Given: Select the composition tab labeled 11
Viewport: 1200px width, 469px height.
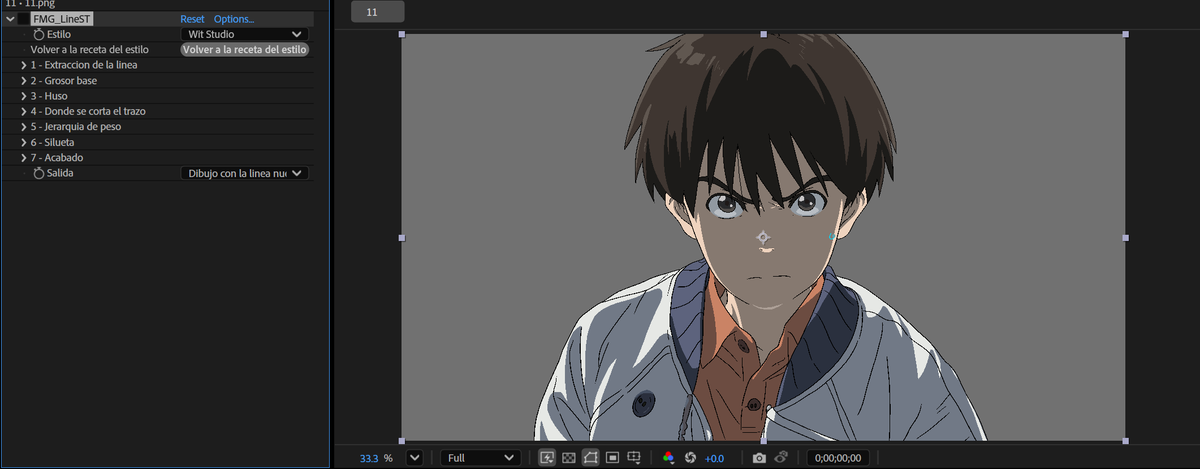Looking at the screenshot, I should point(378,12).
